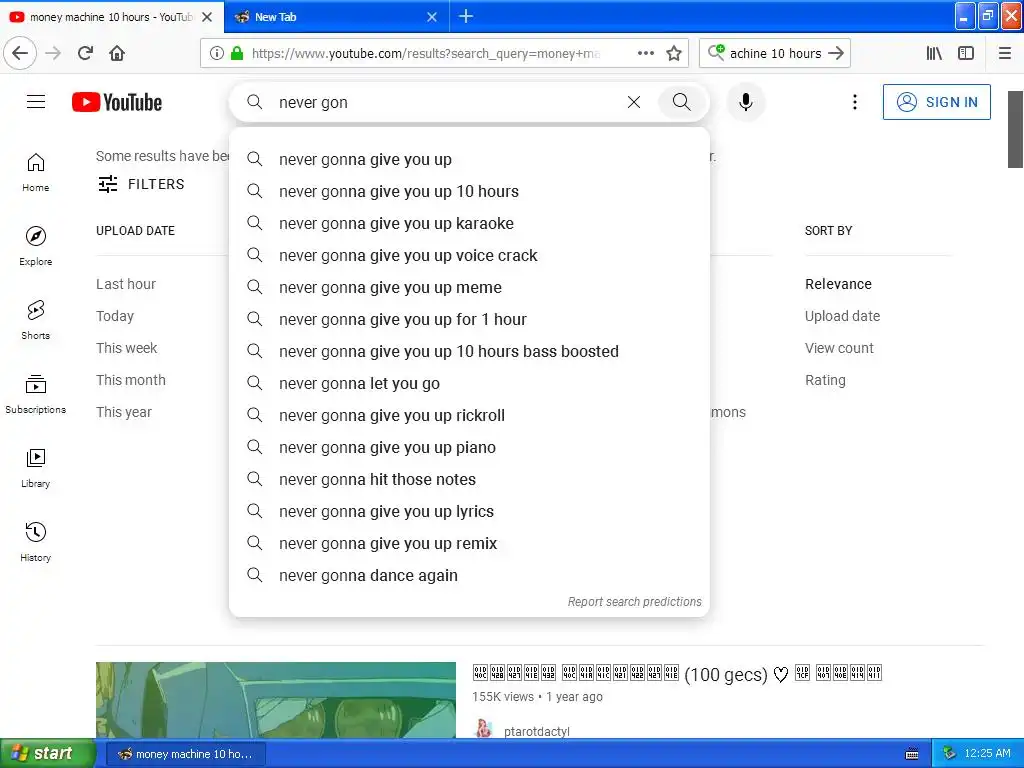Filter by Last hour
Image resolution: width=1024 pixels, height=768 pixels.
pyautogui.click(x=126, y=284)
